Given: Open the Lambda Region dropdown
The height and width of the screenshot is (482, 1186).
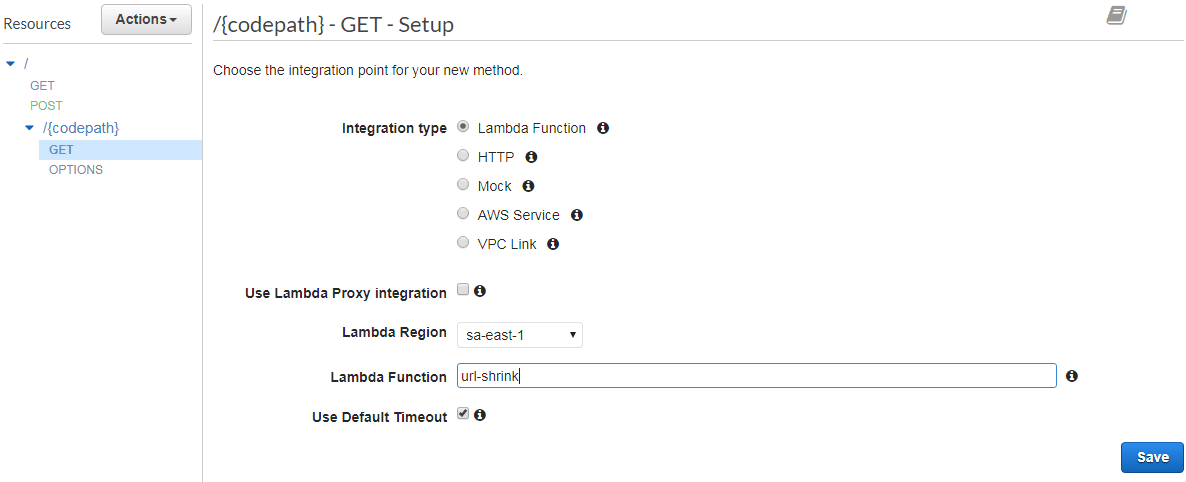Looking at the screenshot, I should [x=520, y=335].
